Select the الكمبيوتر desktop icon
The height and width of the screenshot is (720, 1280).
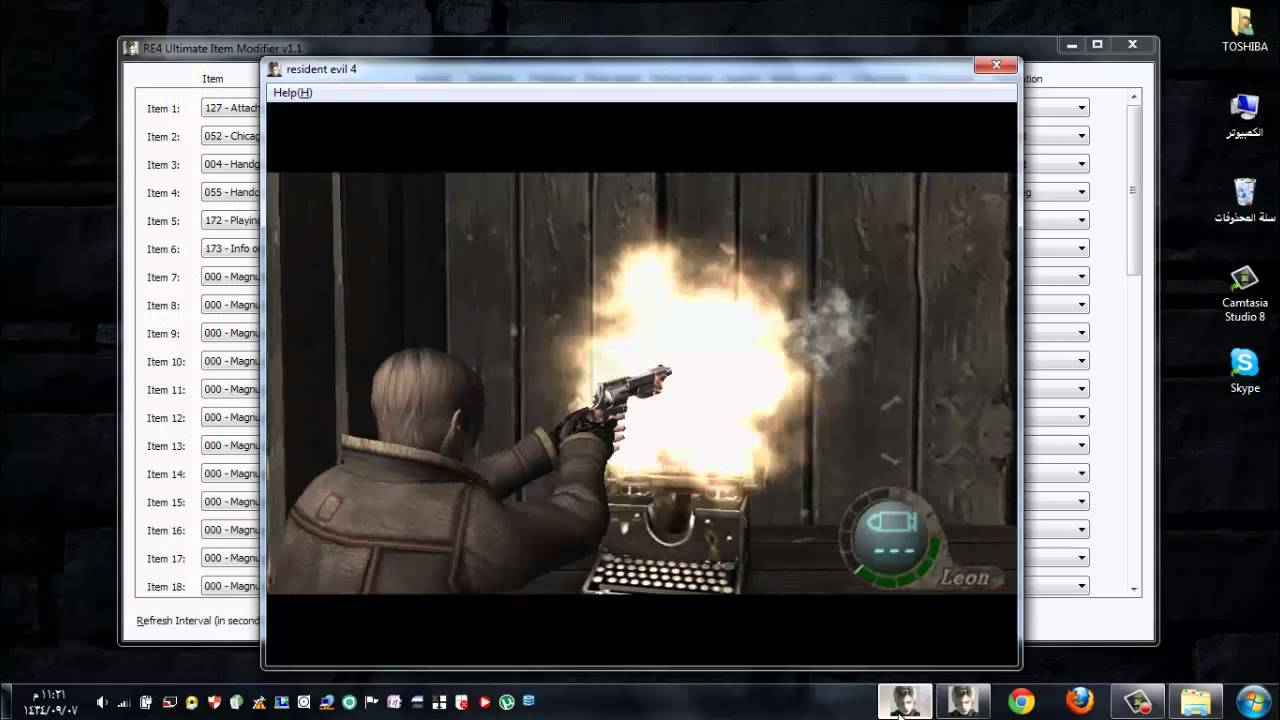pyautogui.click(x=1244, y=115)
